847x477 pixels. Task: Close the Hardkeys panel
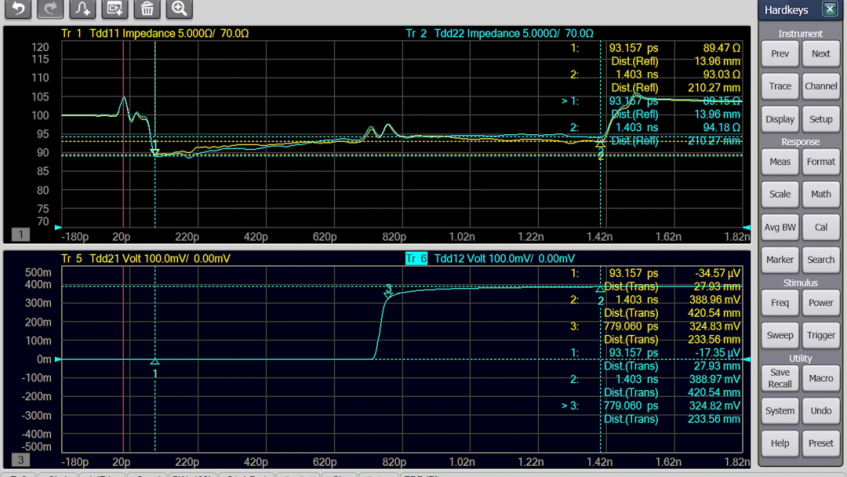(829, 9)
